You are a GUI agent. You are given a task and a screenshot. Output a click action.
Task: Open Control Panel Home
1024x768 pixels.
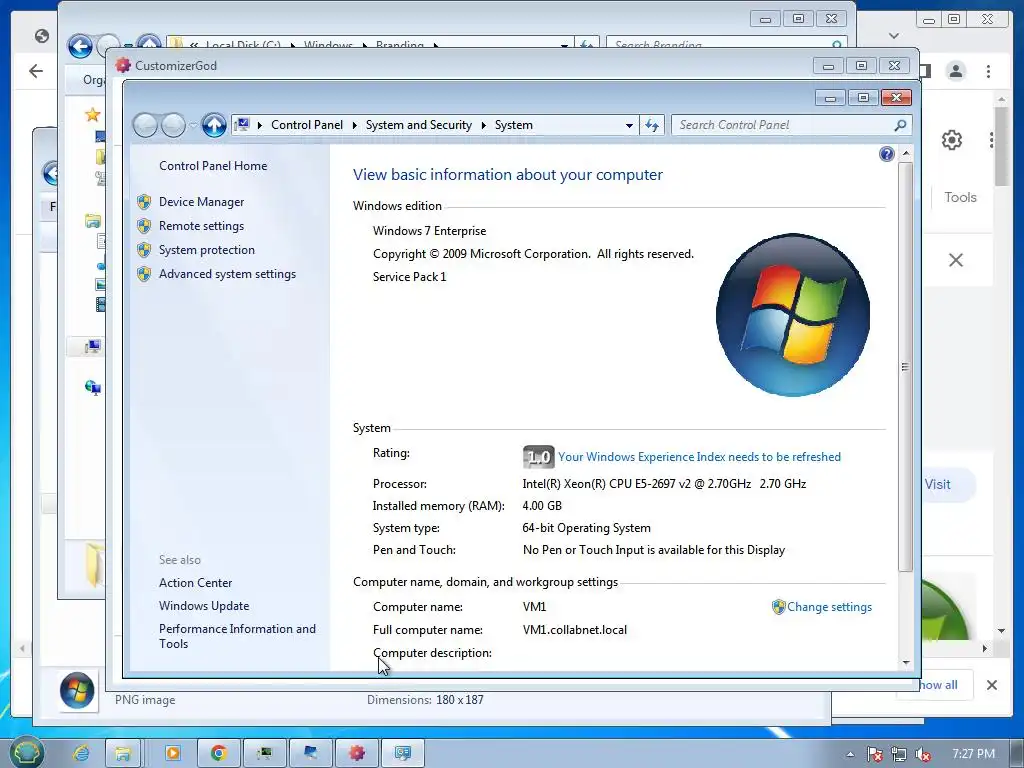point(213,166)
